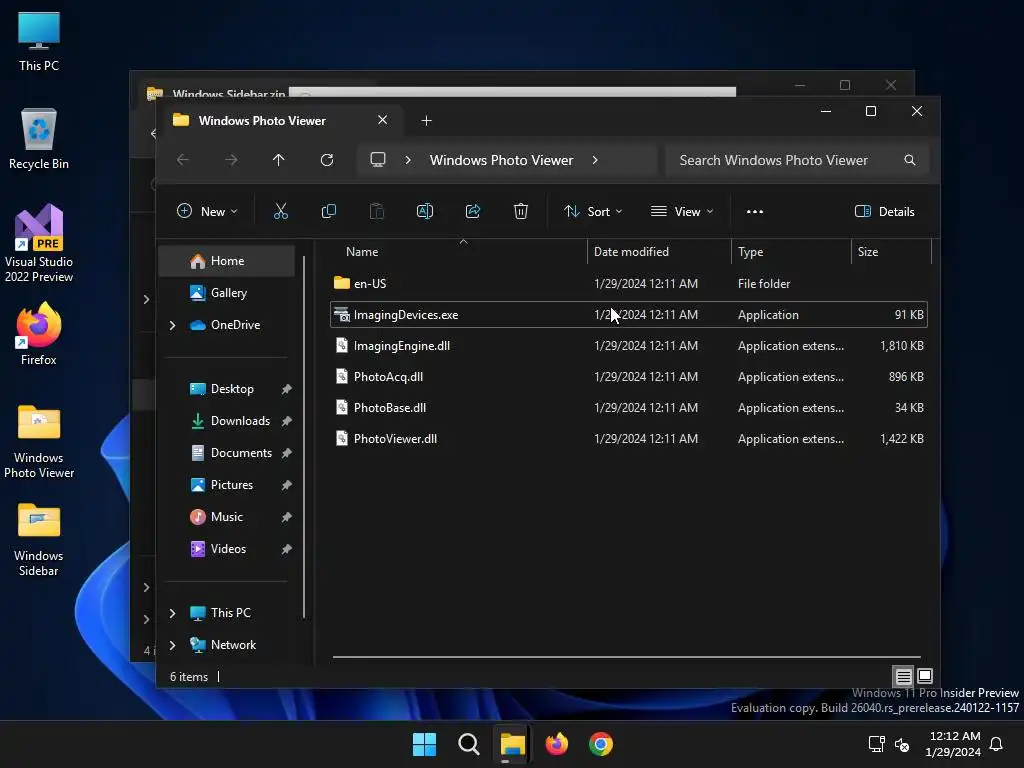Refresh the folder view
The width and height of the screenshot is (1024, 768).
coord(327,160)
